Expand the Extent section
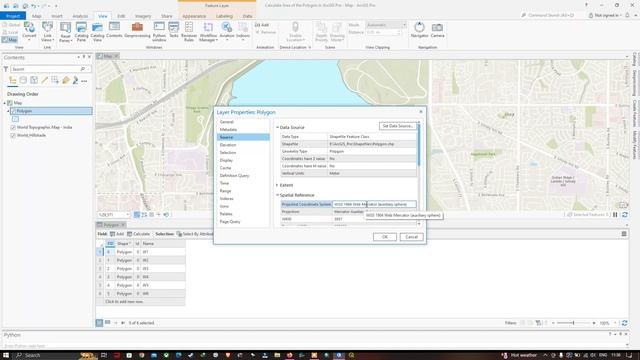 click(x=277, y=185)
